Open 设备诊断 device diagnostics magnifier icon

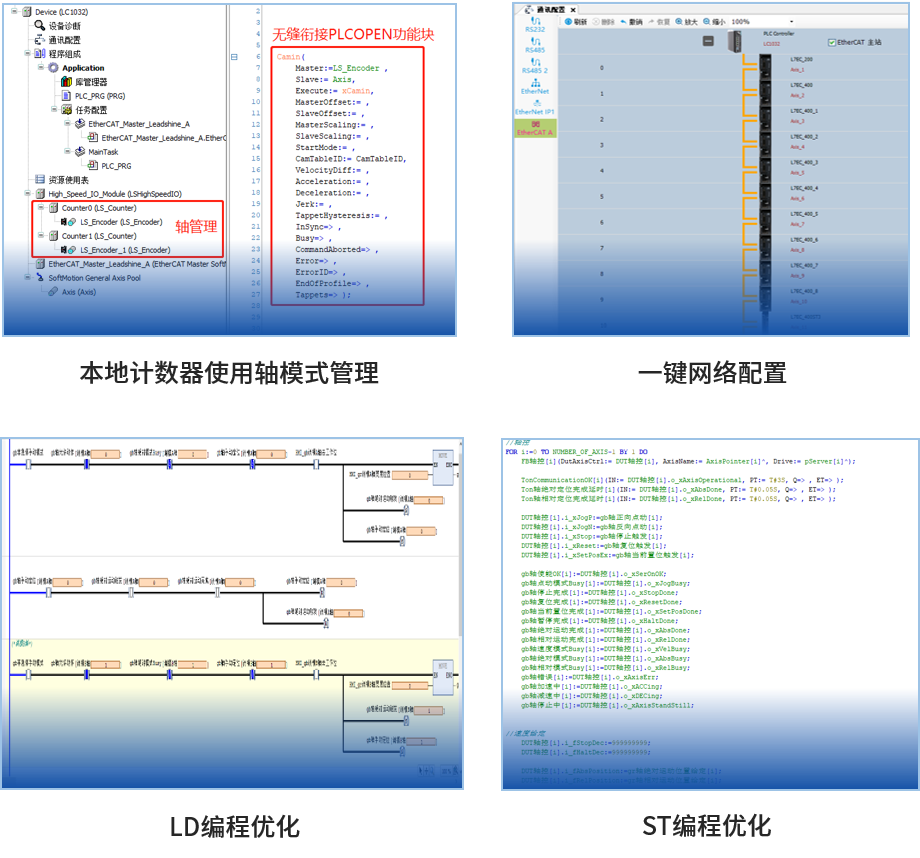[41, 26]
